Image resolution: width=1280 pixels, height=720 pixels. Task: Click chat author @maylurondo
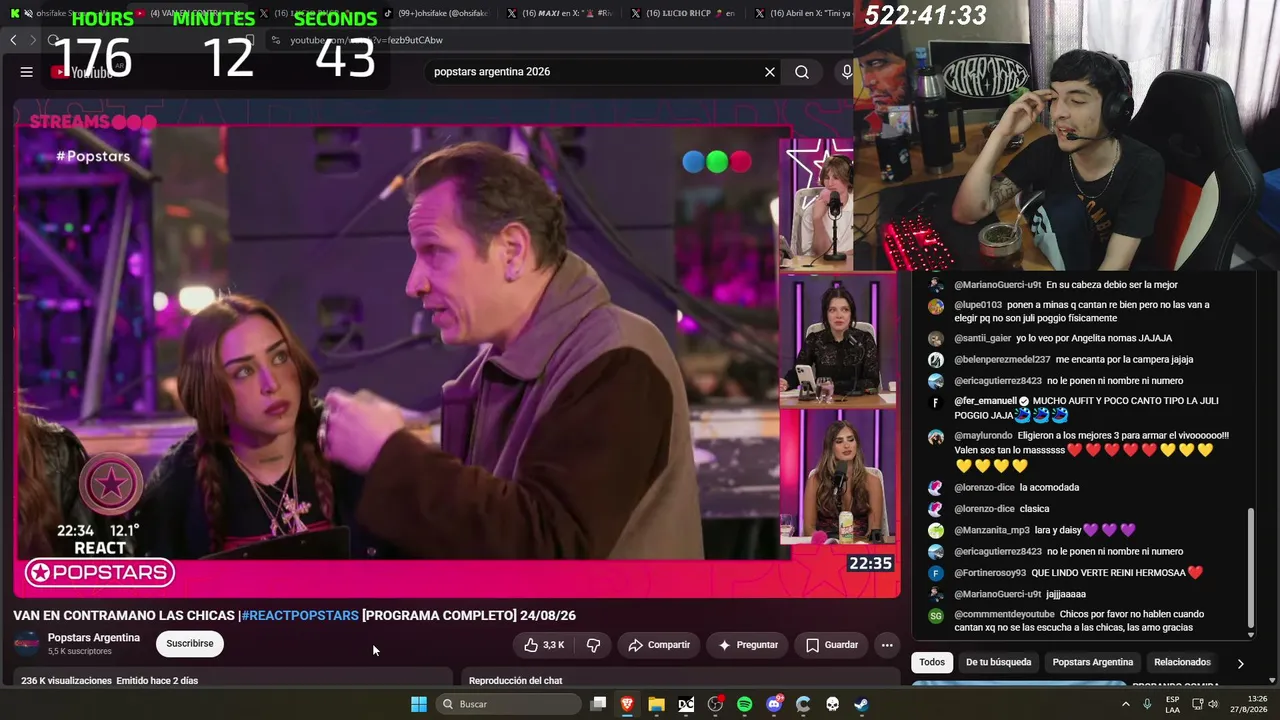point(983,436)
